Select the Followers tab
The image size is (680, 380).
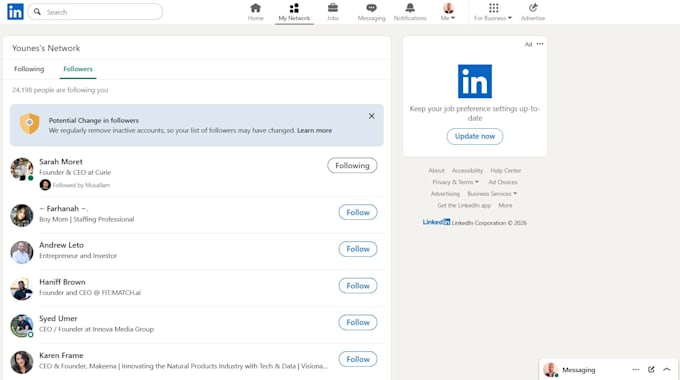coord(78,69)
